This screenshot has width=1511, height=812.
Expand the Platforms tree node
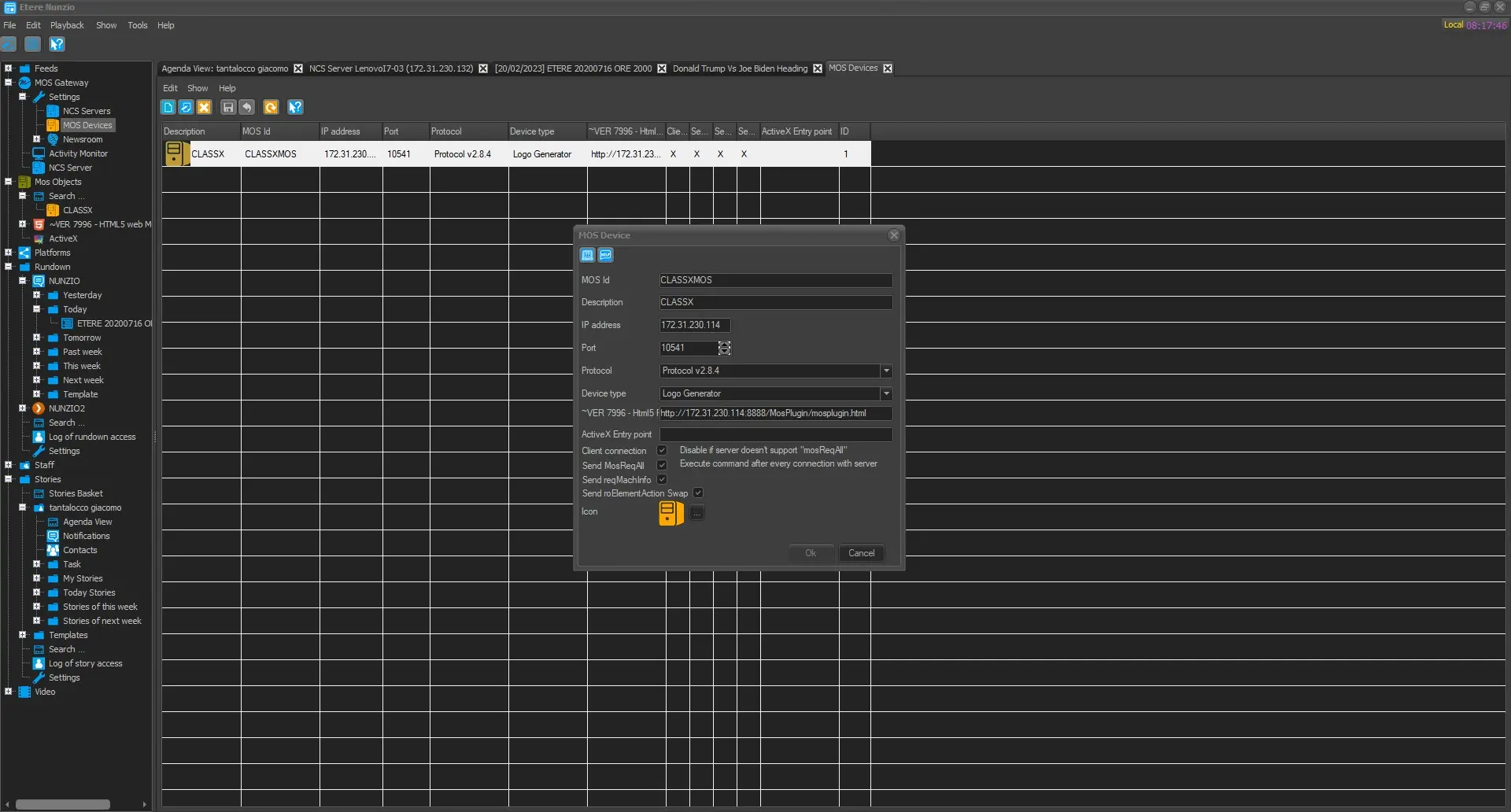coord(9,253)
